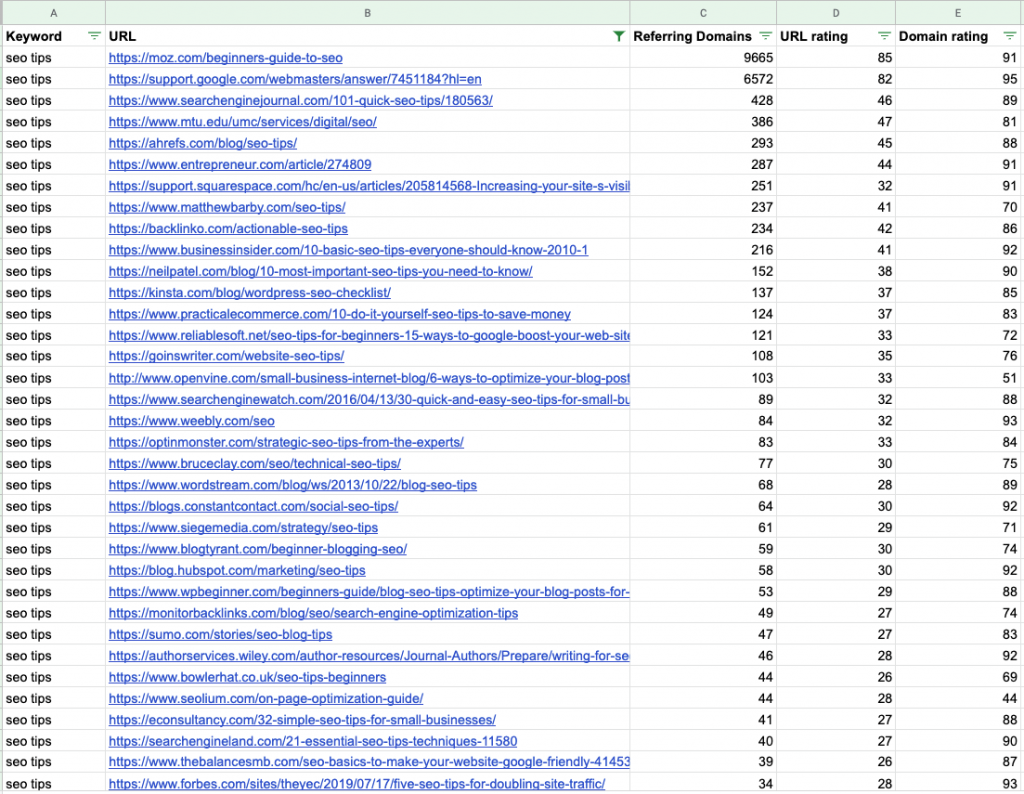
Task: Select column A header
Action: coord(54,13)
